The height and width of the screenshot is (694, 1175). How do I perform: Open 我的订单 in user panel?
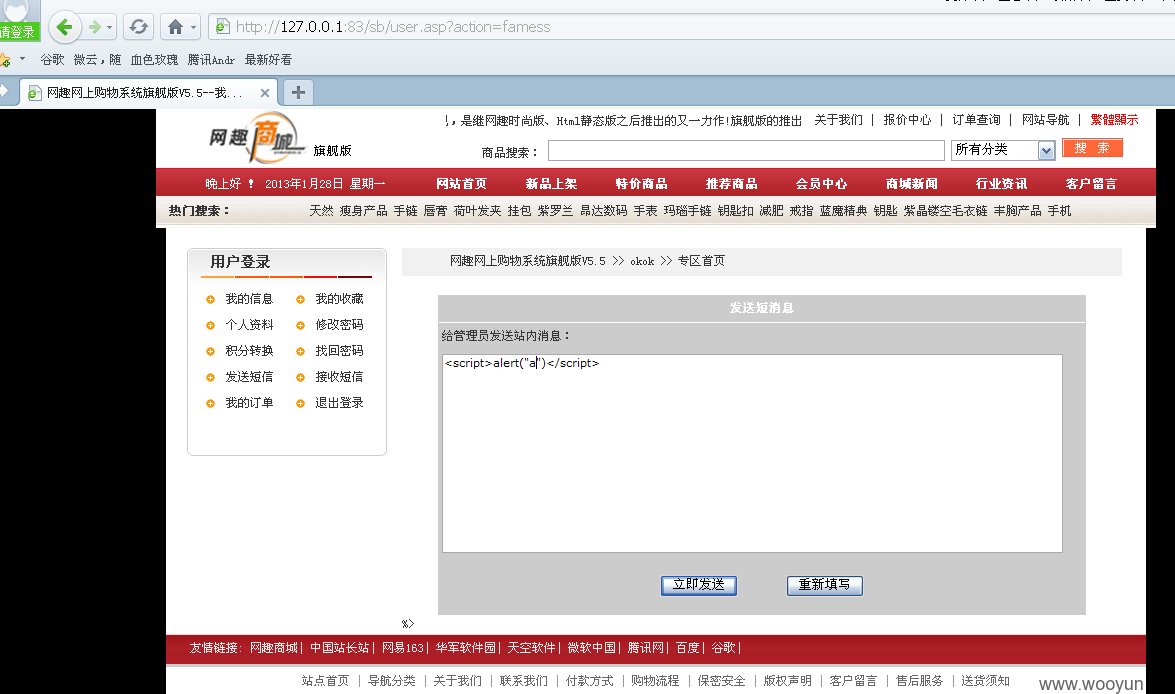pos(249,402)
